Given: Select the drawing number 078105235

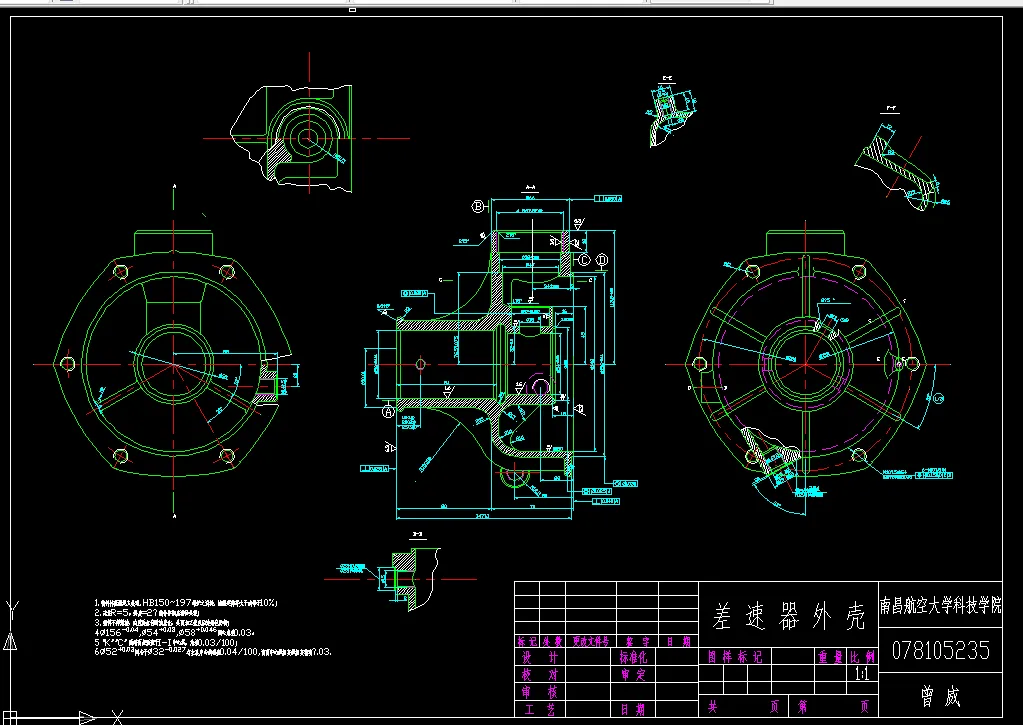Looking at the screenshot, I should click(x=940, y=650).
